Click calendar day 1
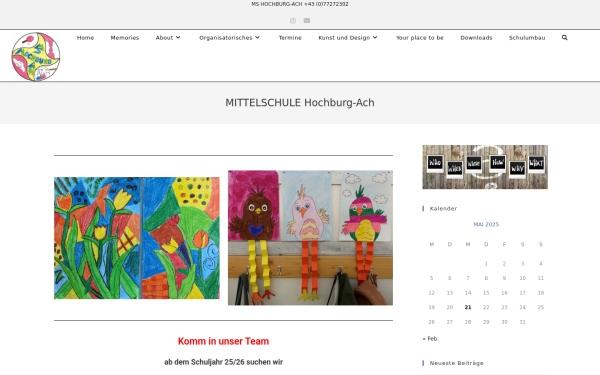 click(x=486, y=264)
